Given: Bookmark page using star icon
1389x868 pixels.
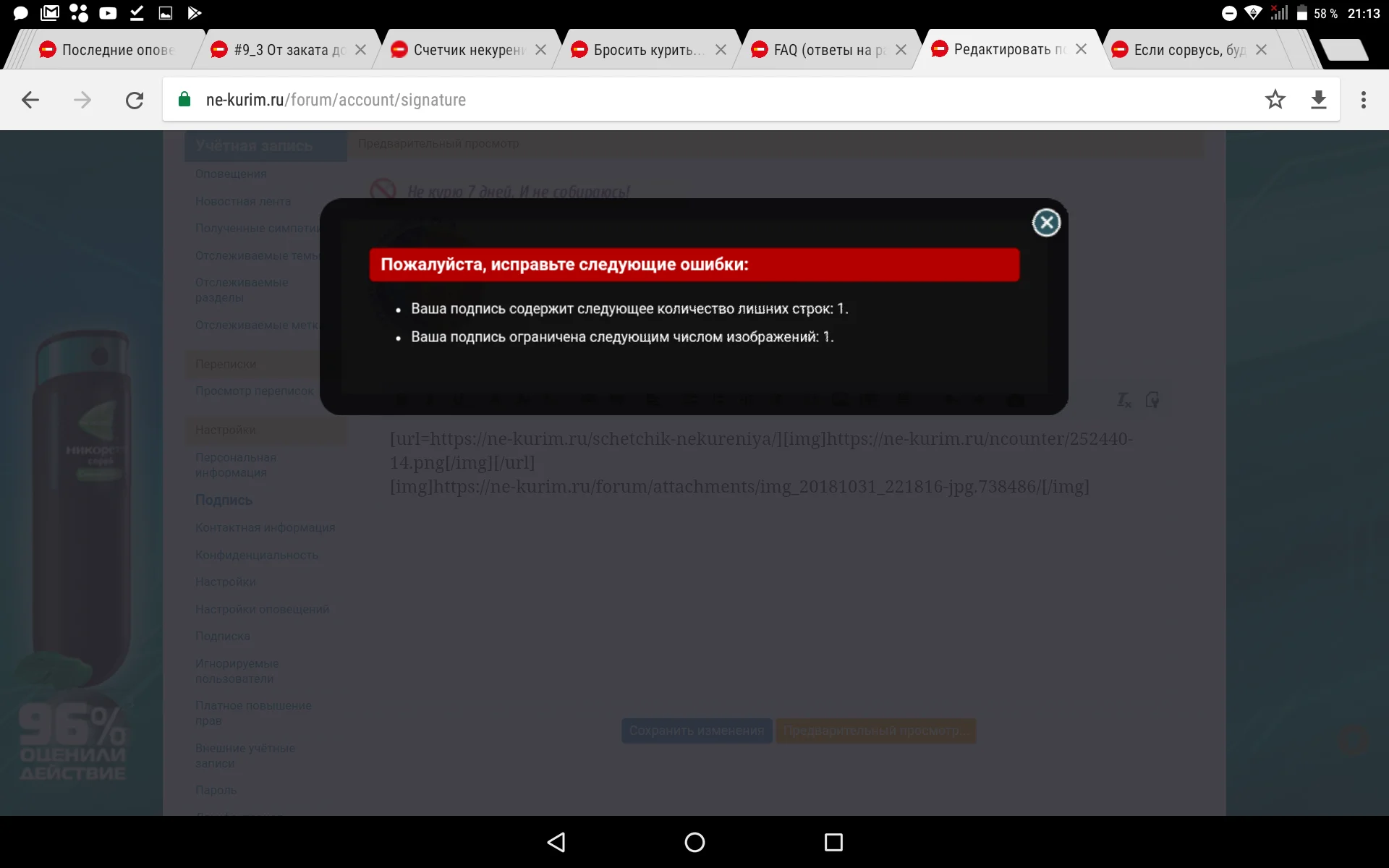Looking at the screenshot, I should [x=1275, y=100].
